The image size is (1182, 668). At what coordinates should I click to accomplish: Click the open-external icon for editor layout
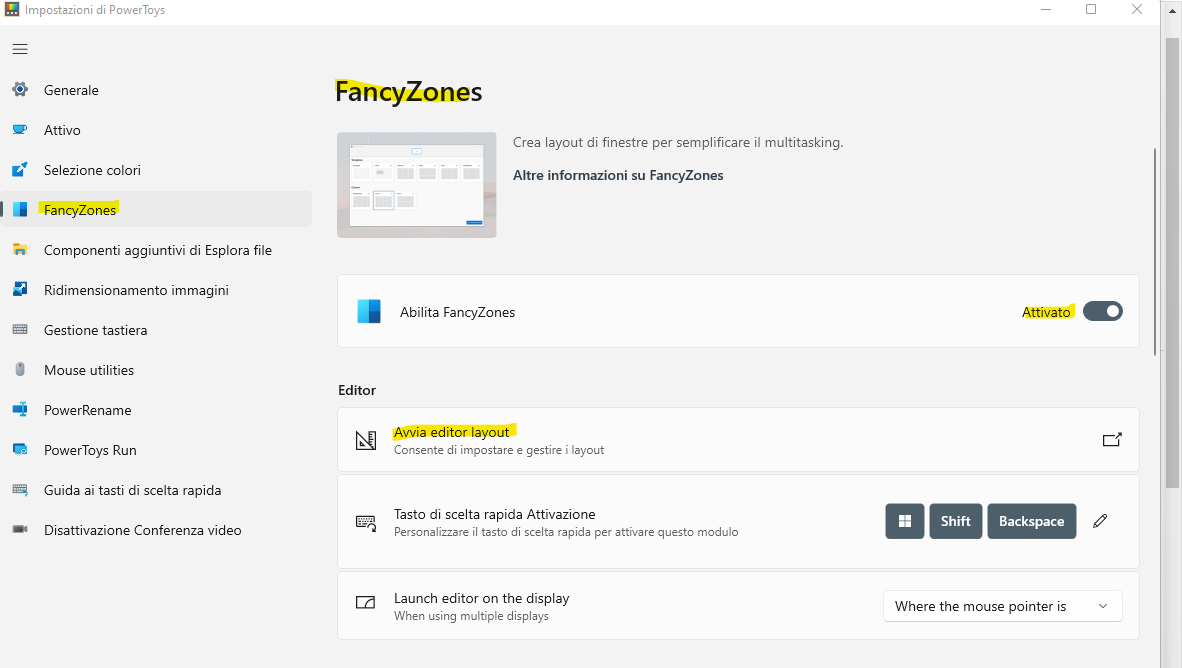(x=1111, y=440)
